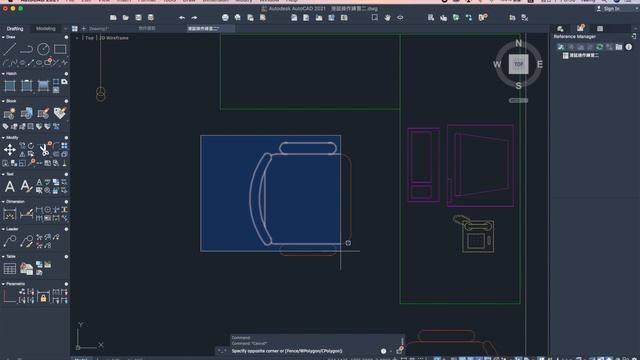Click the S compass letter on ViewCube
Screen dimensions: 640x360
[518, 86]
